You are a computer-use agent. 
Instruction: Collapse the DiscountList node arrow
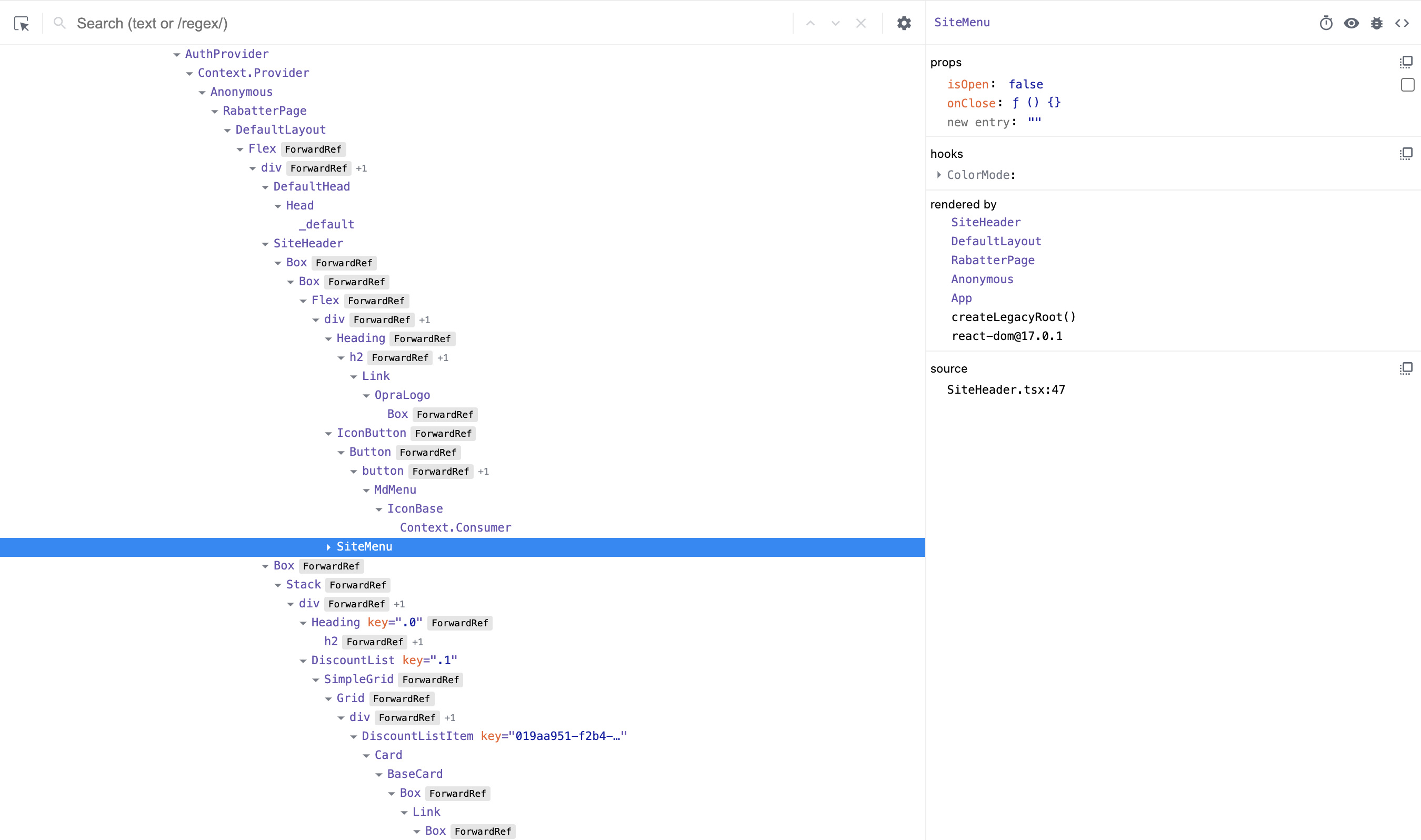(x=303, y=661)
